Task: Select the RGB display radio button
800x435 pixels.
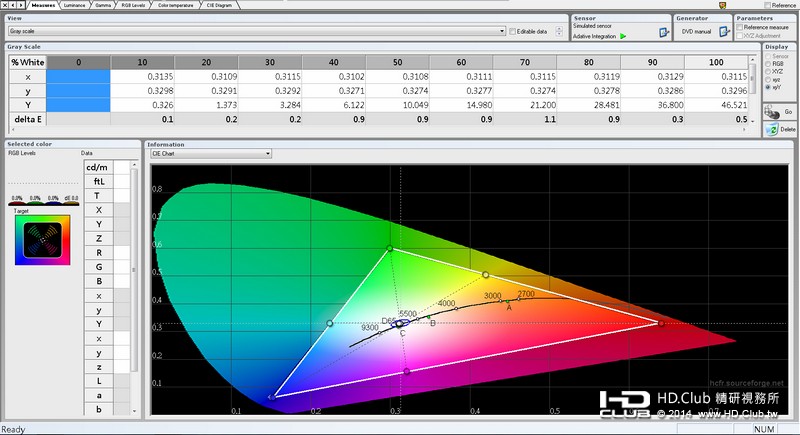Action: point(767,66)
